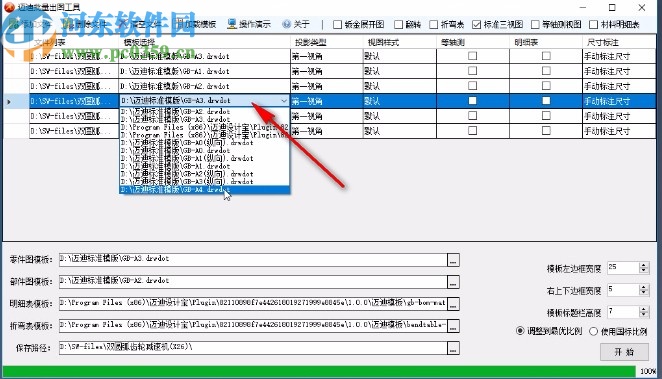Click the 投影类型 column header

pyautogui.click(x=327, y=42)
